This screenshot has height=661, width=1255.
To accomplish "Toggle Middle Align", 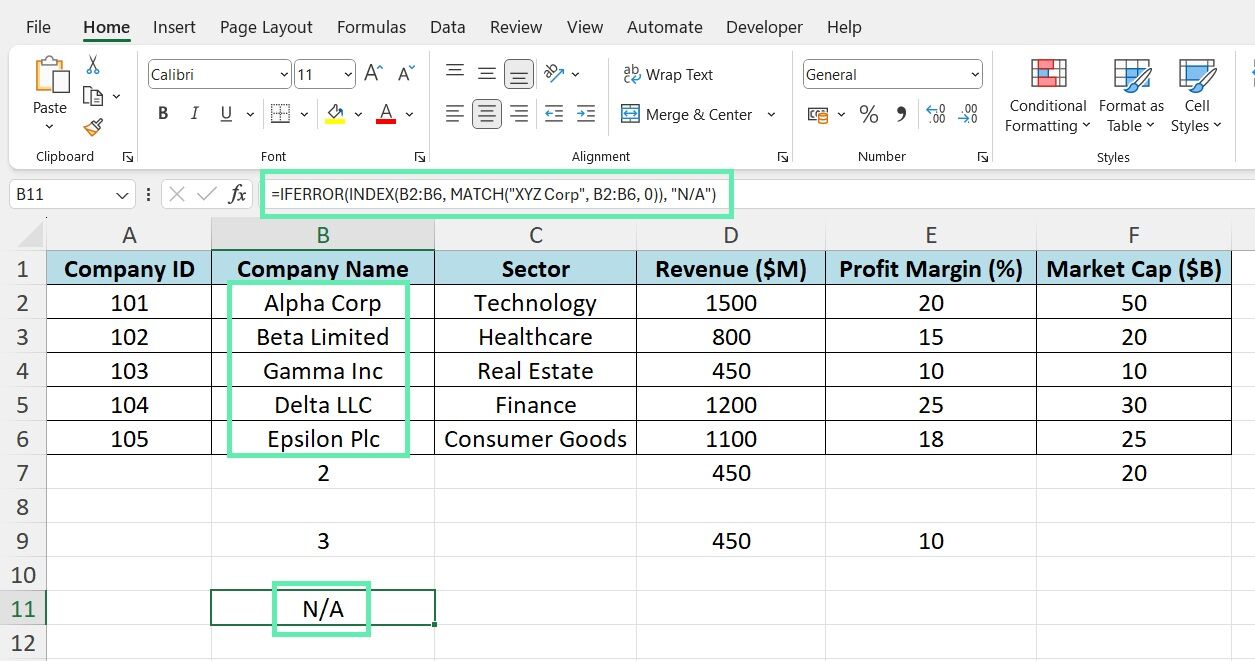I will (487, 73).
